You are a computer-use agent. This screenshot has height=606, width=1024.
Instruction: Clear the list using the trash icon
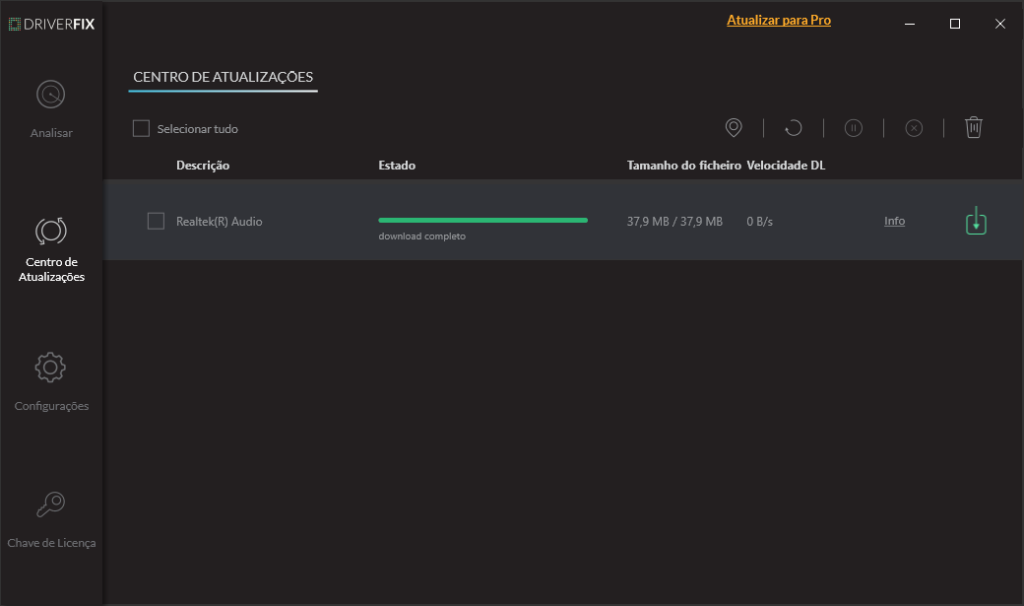(974, 127)
